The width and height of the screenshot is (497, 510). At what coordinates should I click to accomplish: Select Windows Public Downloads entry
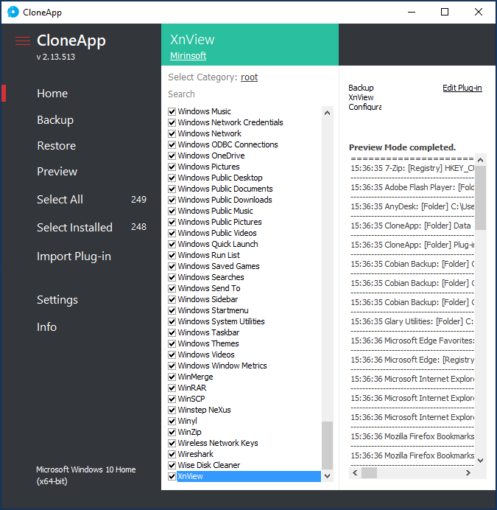click(225, 200)
